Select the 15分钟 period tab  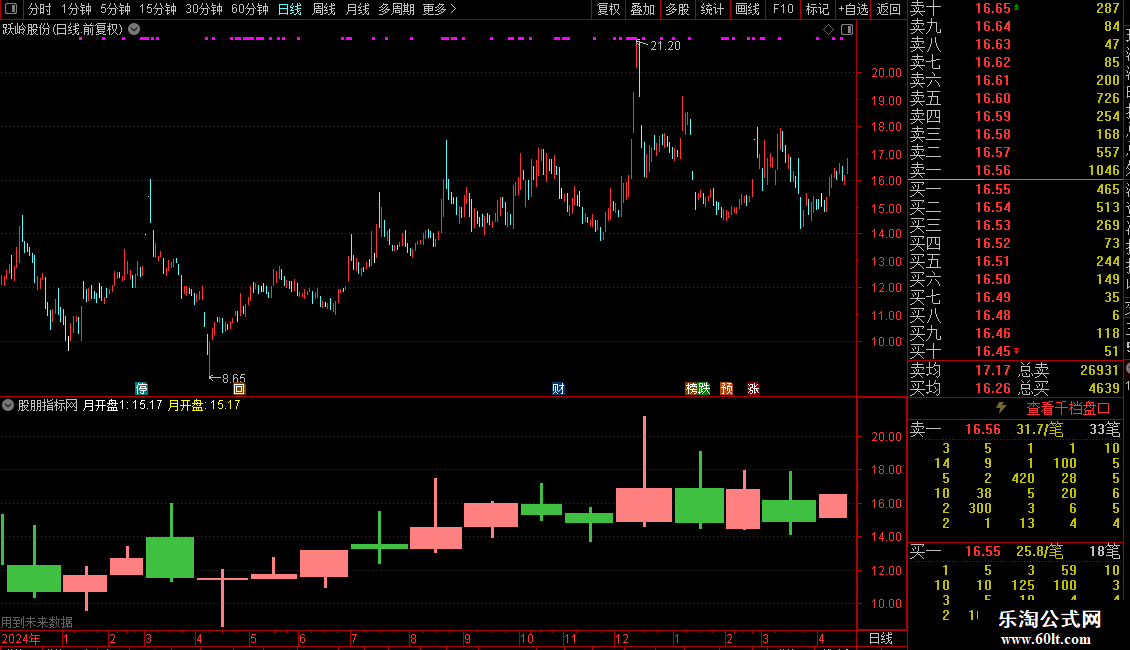click(x=158, y=9)
